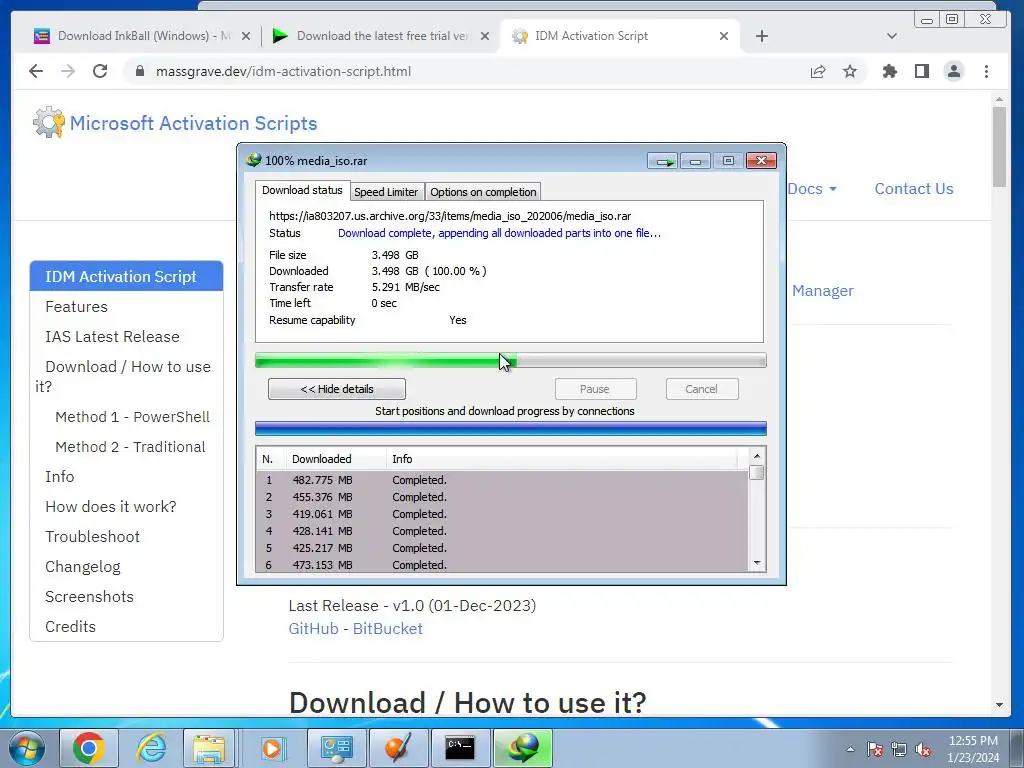This screenshot has height=768, width=1024.
Task: Toggle the Chrome side panel icon
Action: pyautogui.click(x=921, y=71)
